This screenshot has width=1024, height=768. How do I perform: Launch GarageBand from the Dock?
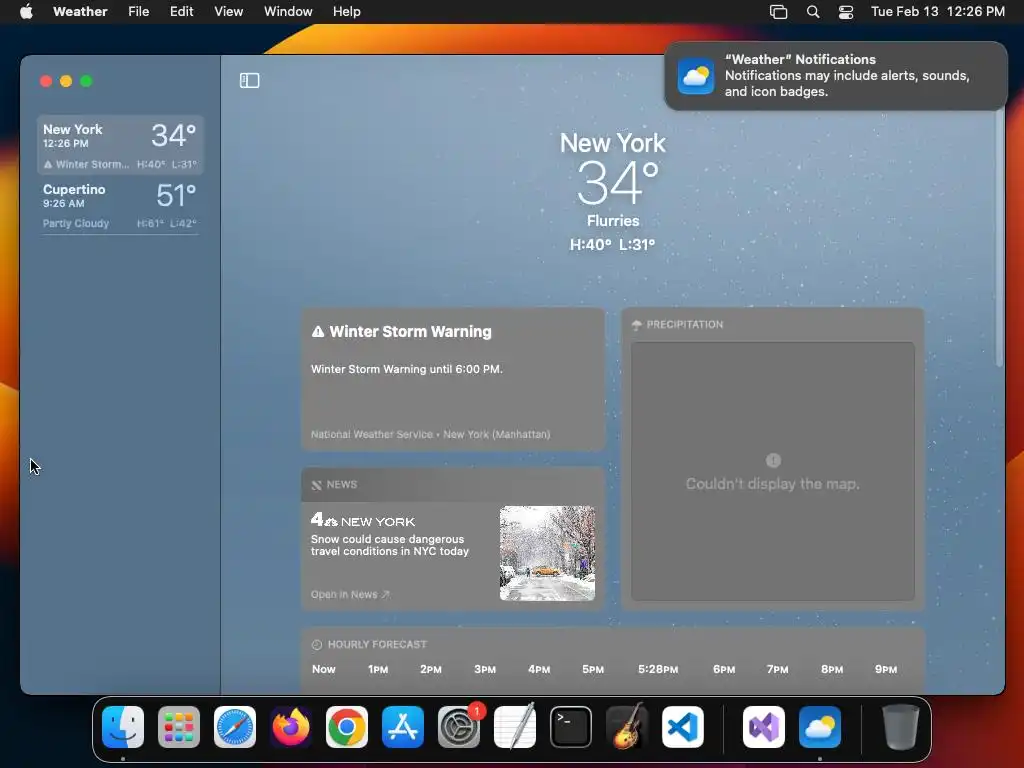click(627, 727)
